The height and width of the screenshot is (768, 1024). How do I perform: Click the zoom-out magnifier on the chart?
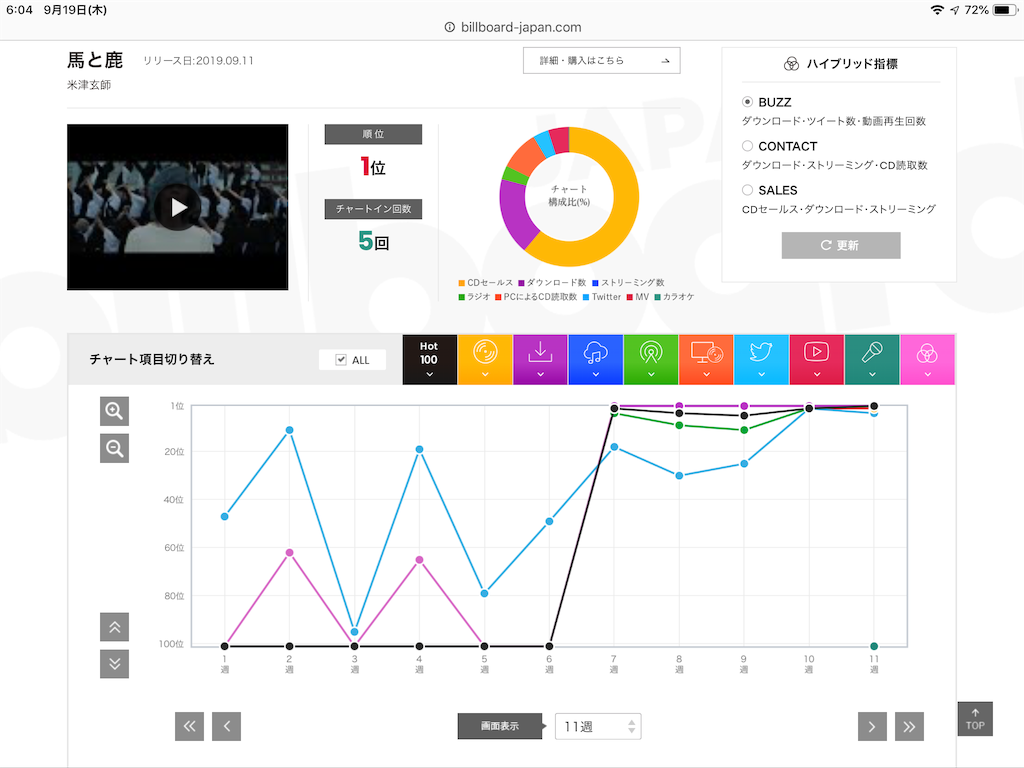113,447
